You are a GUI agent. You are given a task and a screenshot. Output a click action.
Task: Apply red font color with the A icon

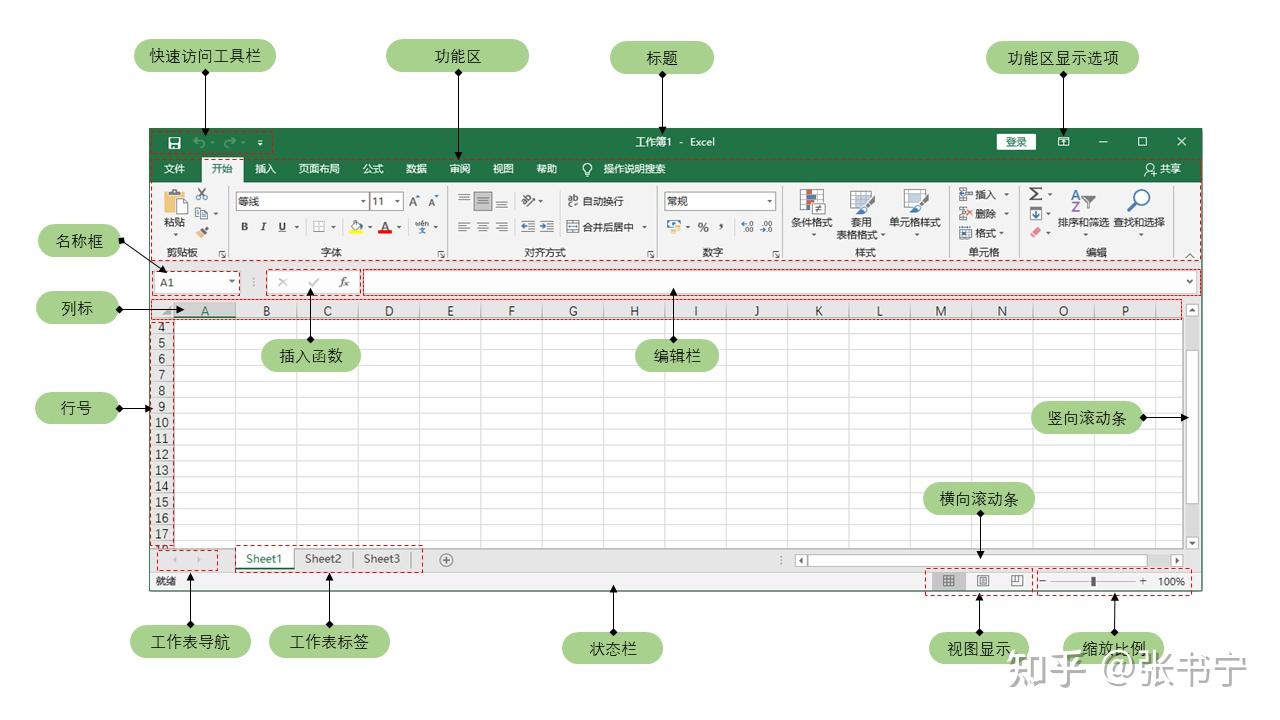coord(385,227)
